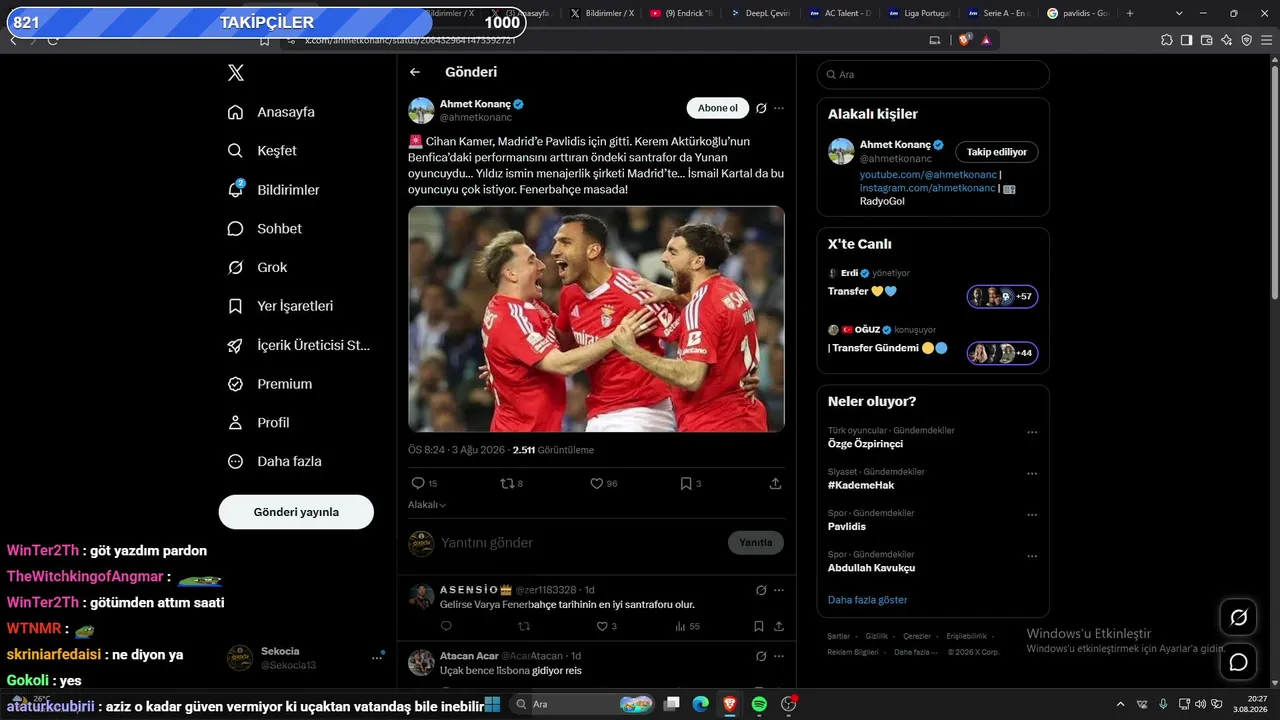Open Keşfet search page

click(263, 151)
